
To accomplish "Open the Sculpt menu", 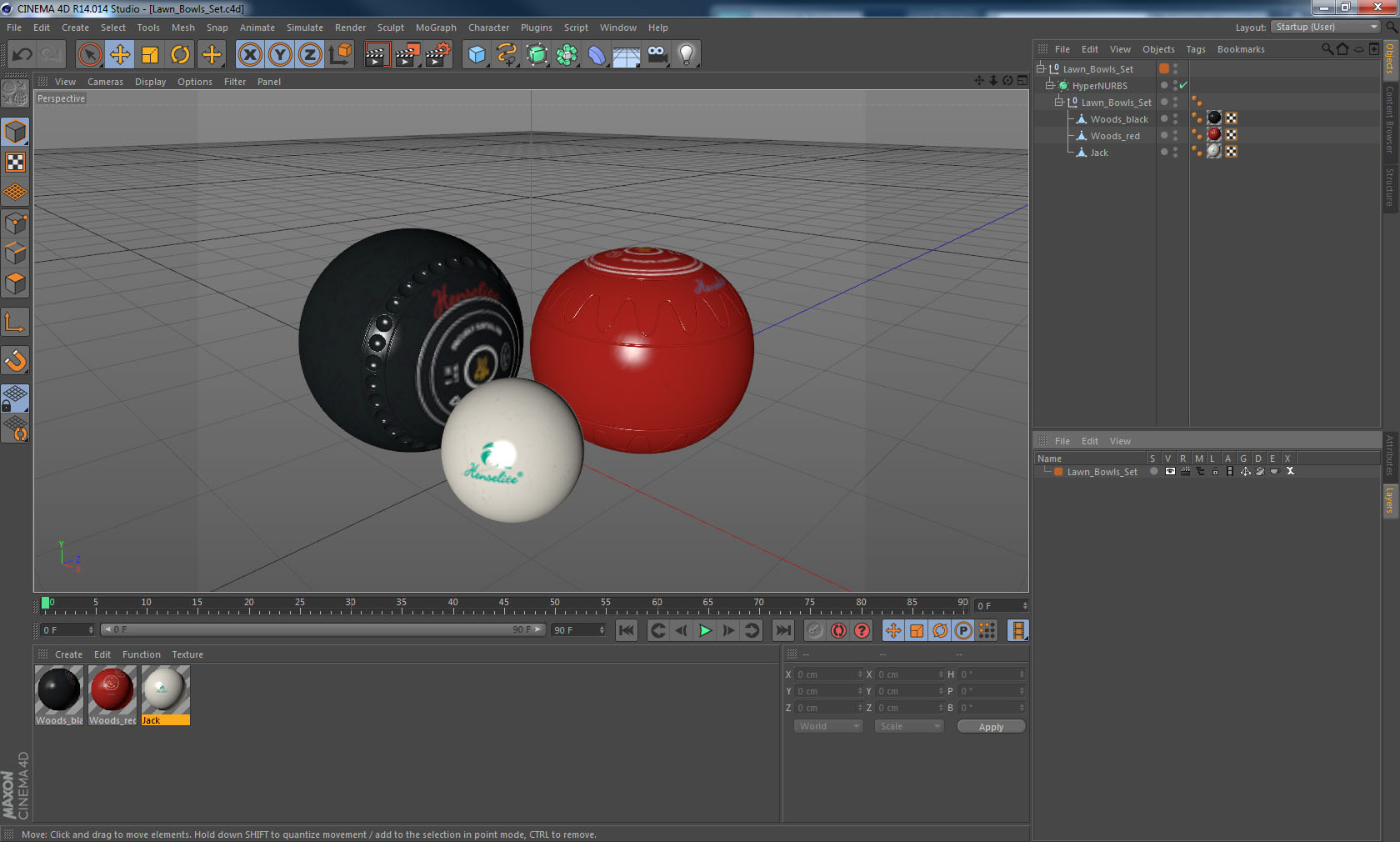I will click(390, 28).
